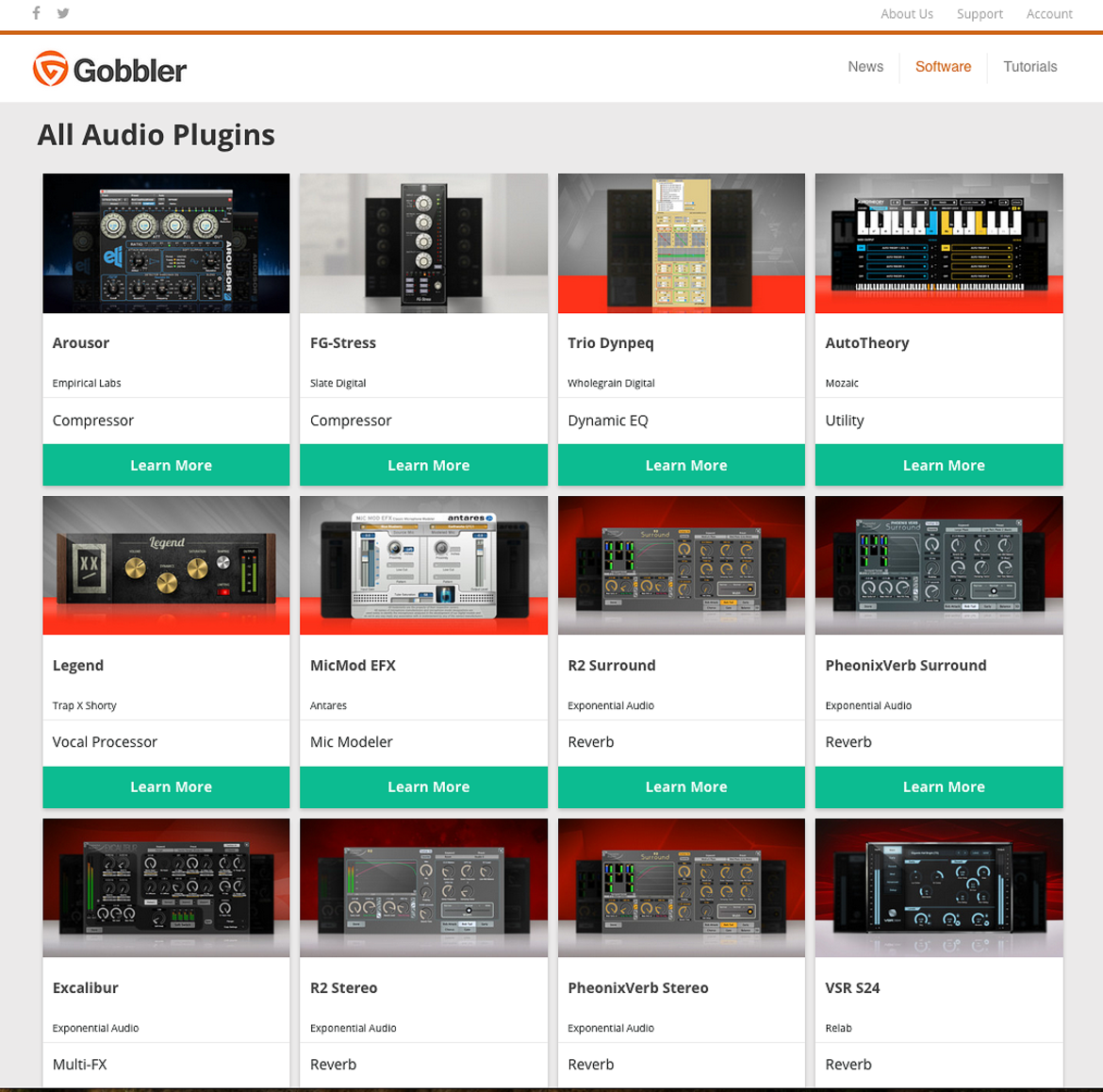Click Learn More under Legend
This screenshot has width=1103, height=1092.
tap(166, 786)
